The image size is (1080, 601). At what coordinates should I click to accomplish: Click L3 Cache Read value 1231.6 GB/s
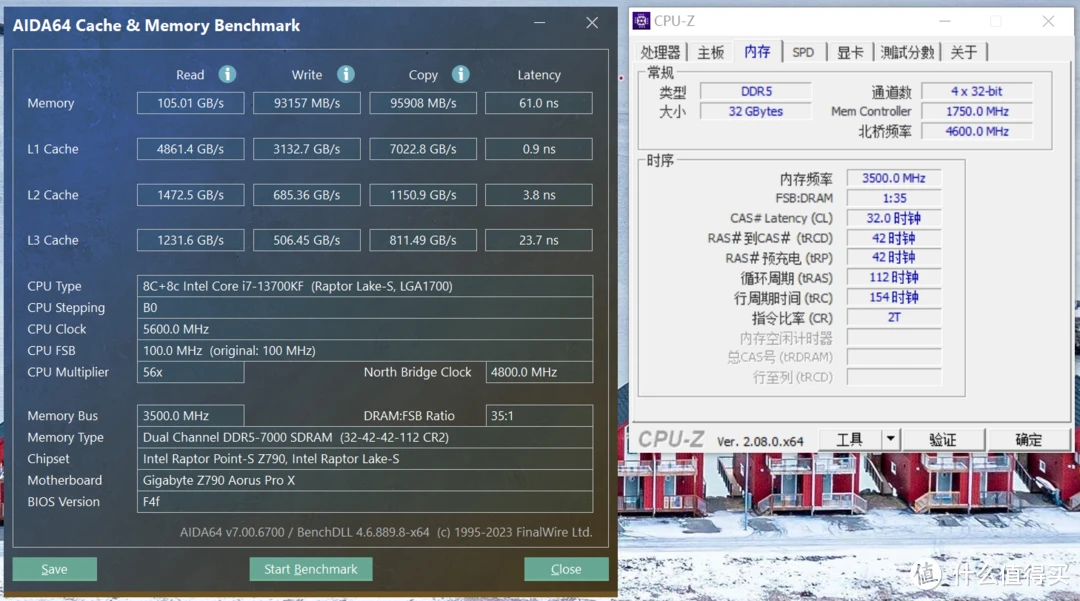[x=190, y=240]
